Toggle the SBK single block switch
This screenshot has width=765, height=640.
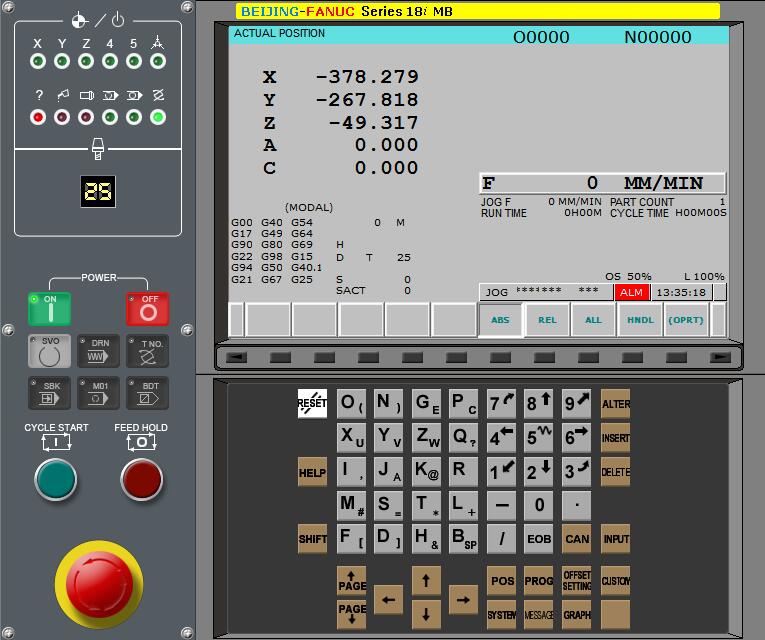49,393
